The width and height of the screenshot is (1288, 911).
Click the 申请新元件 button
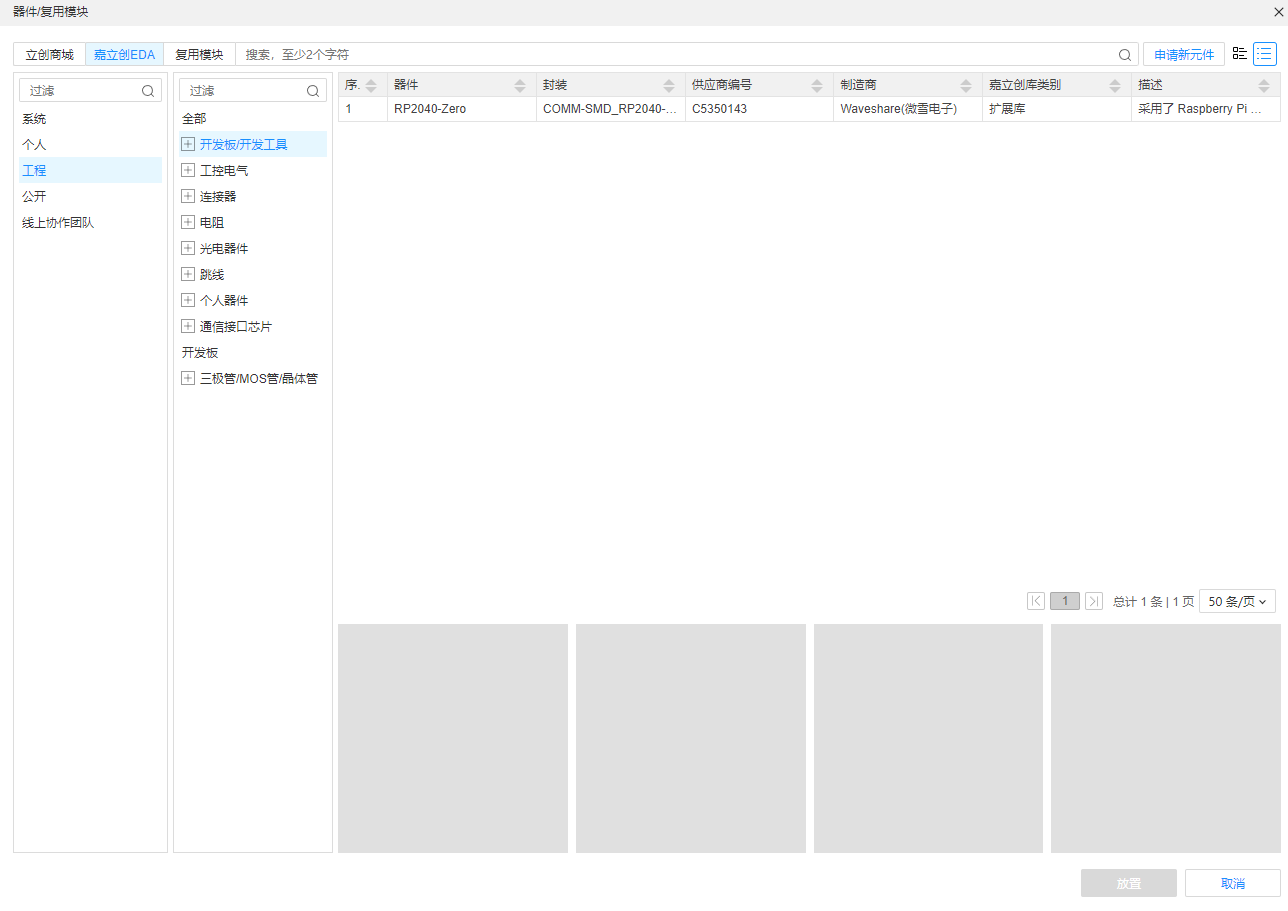point(1184,55)
